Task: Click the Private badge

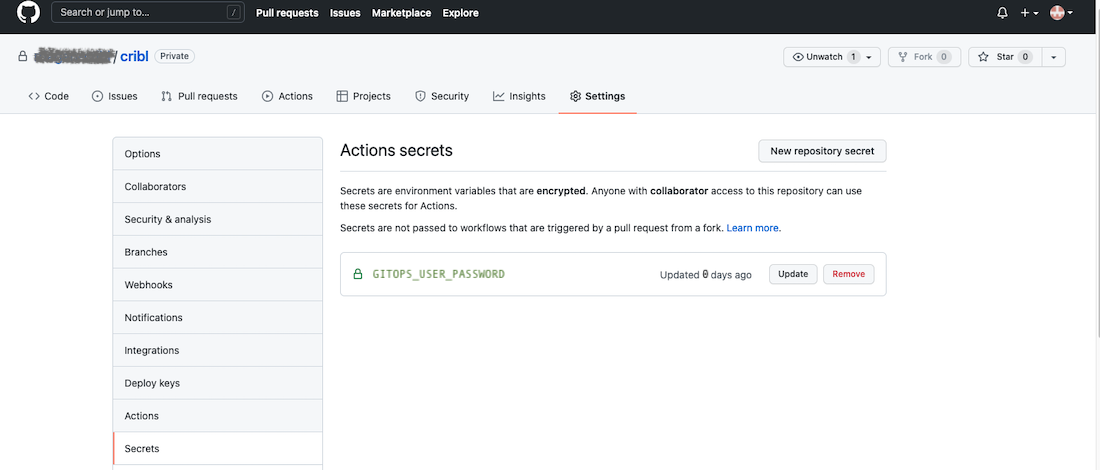Action: click(175, 56)
